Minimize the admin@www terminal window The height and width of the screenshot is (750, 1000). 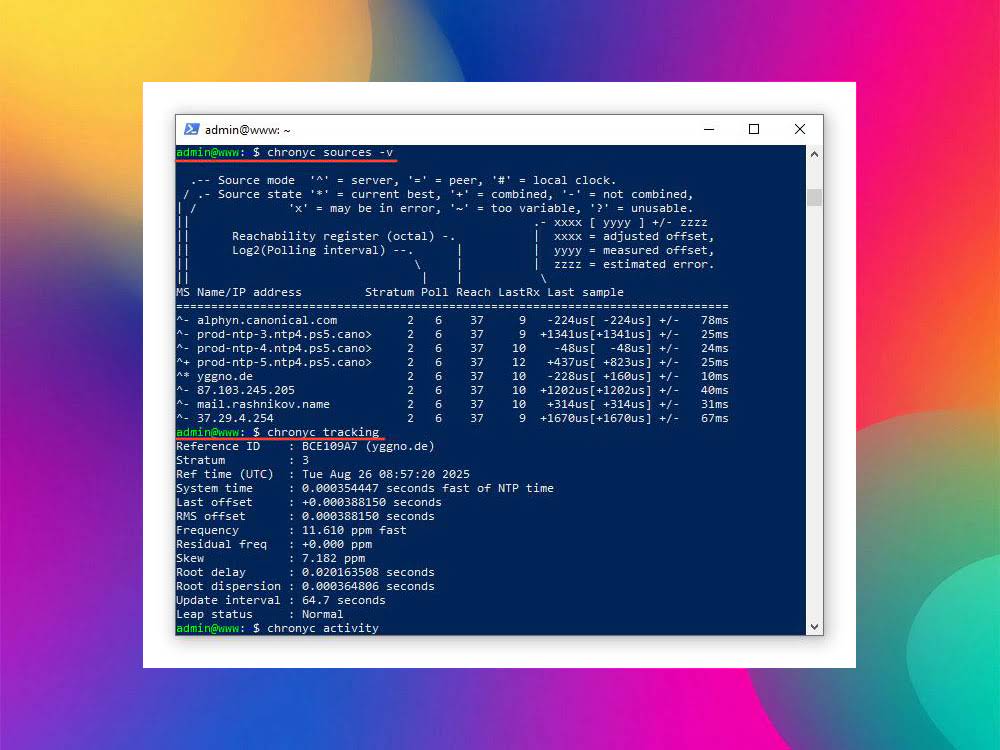709,129
